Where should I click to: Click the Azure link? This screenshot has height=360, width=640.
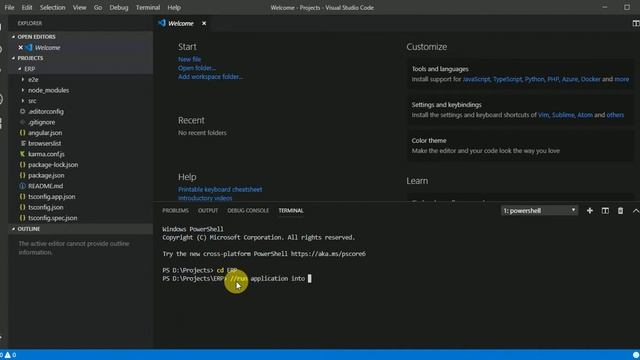(x=570, y=79)
